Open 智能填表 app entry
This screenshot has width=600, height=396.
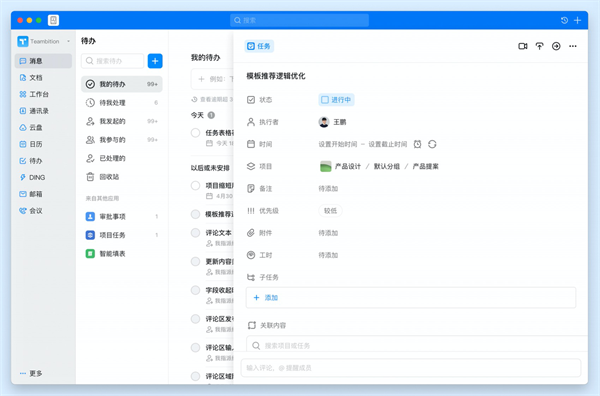pos(122,254)
